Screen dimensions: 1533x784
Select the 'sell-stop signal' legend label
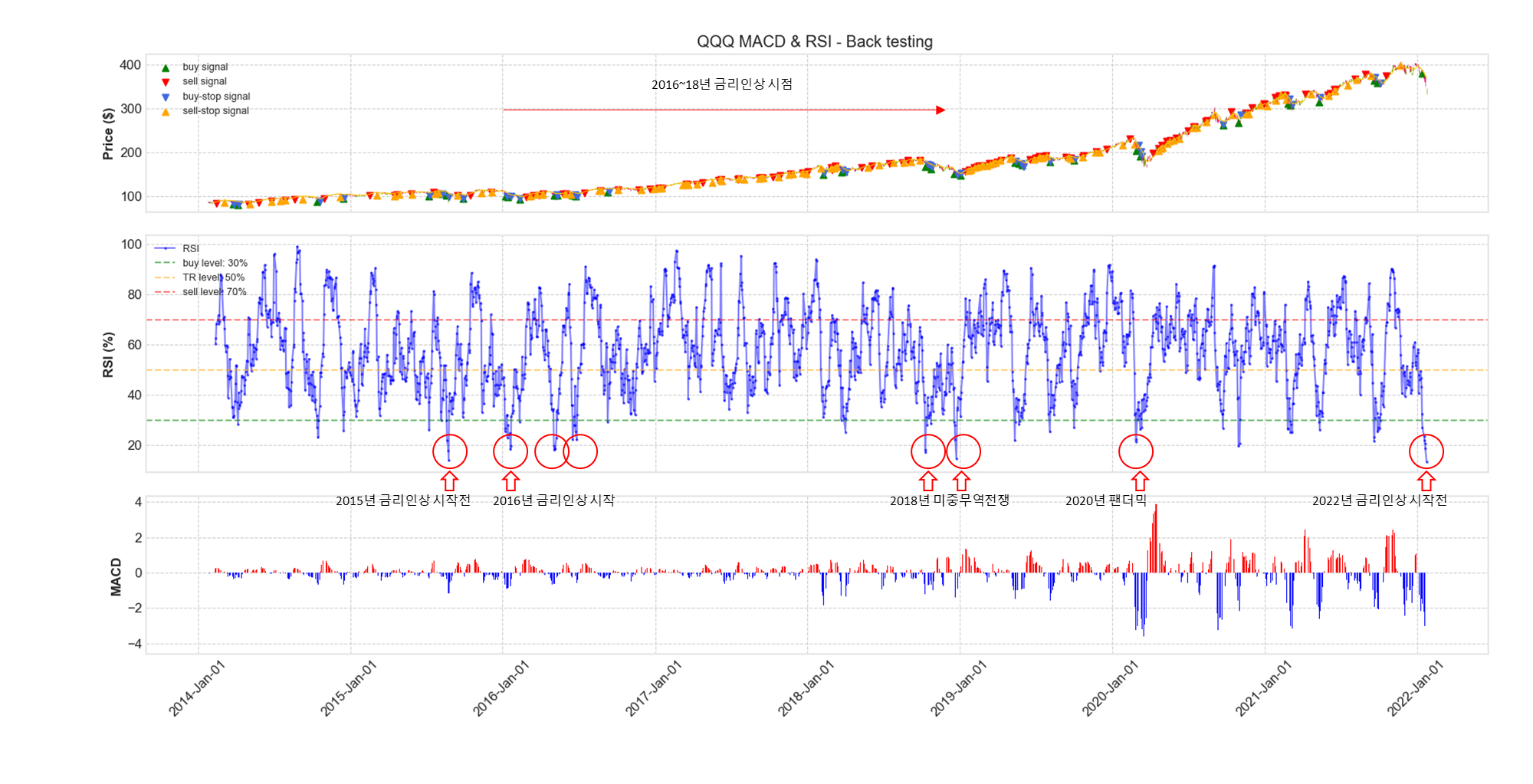click(x=215, y=111)
